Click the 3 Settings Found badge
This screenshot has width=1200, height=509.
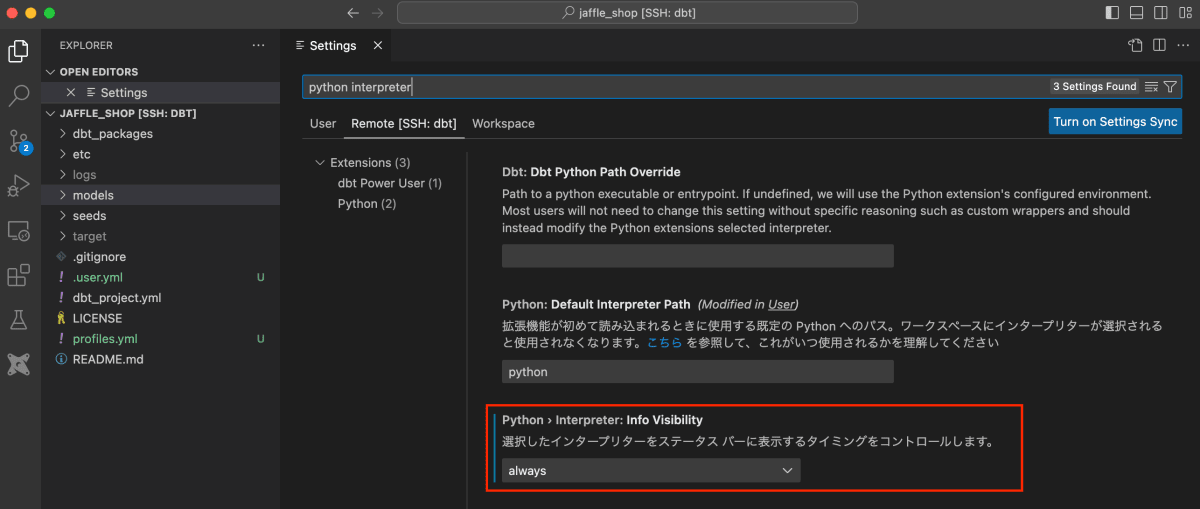1095,87
